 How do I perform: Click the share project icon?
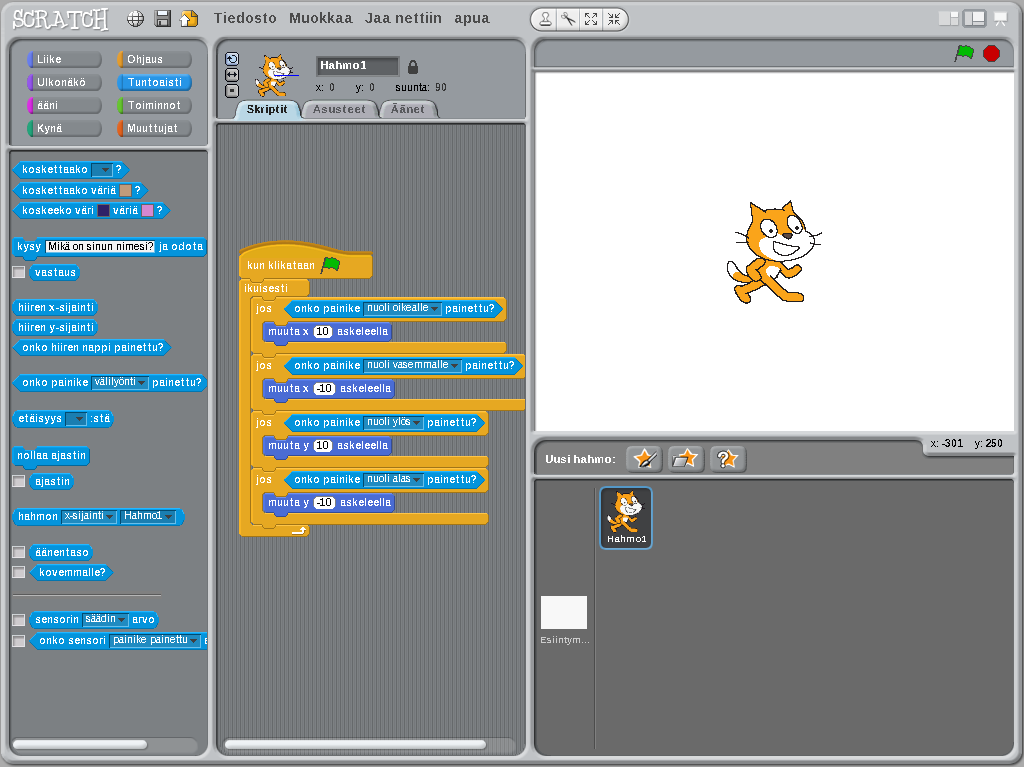click(x=189, y=19)
